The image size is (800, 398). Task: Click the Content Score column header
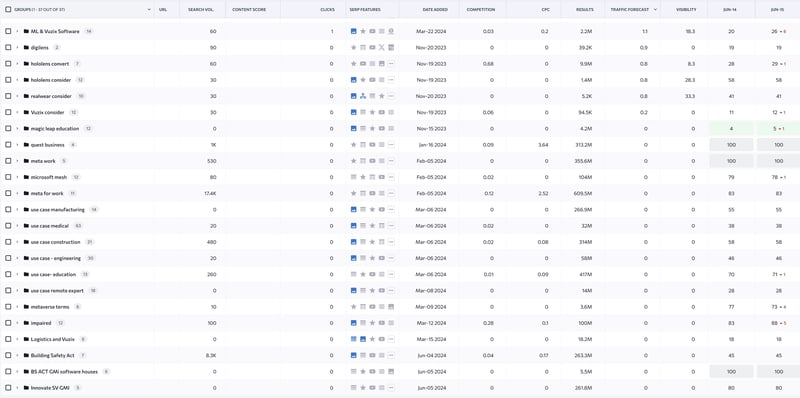tap(249, 10)
